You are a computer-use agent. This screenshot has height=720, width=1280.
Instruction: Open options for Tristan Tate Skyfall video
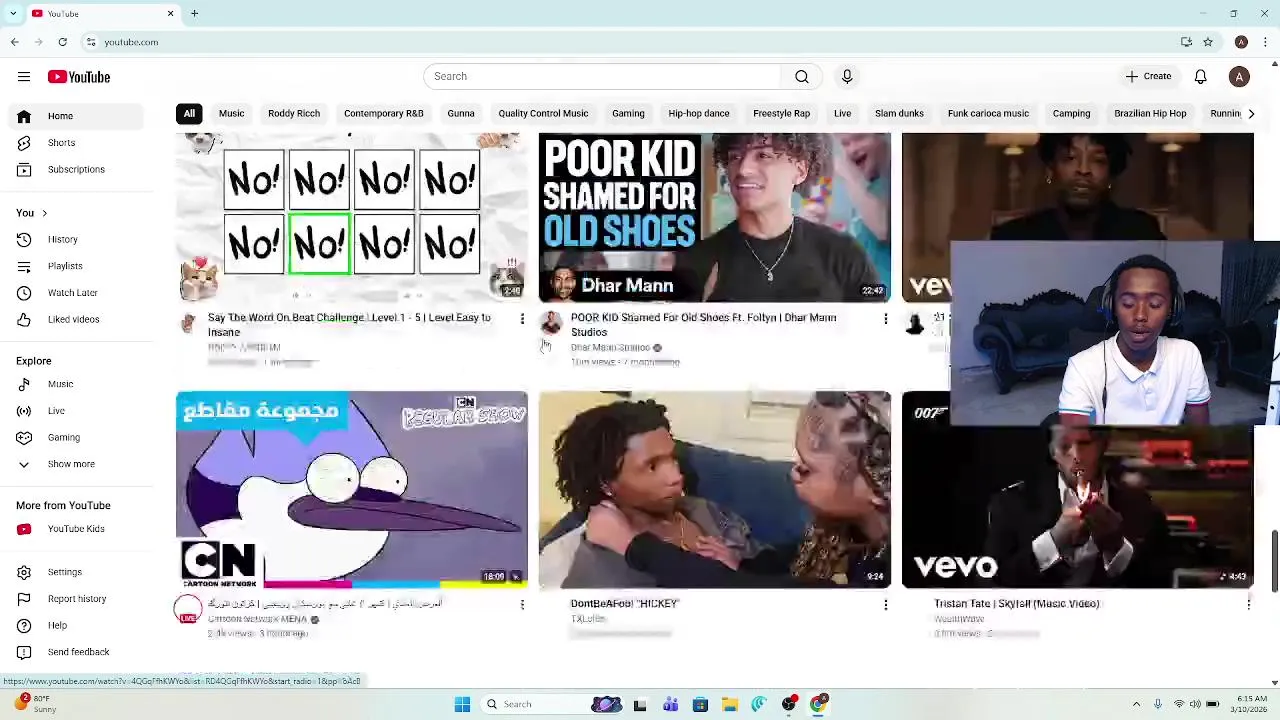[1248, 604]
